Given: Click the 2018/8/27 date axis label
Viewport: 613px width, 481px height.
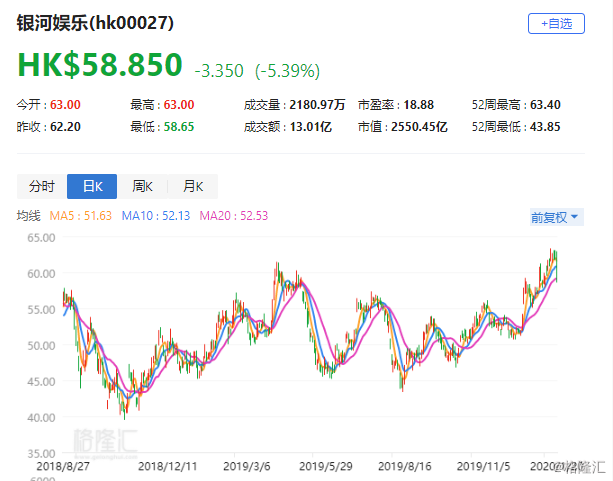Looking at the screenshot, I should (63, 466).
